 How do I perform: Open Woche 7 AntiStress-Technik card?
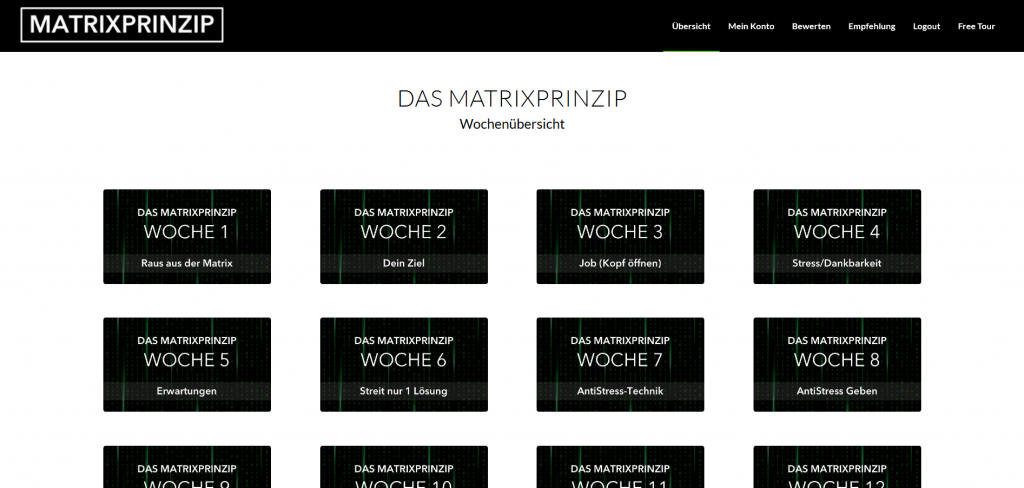click(620, 365)
